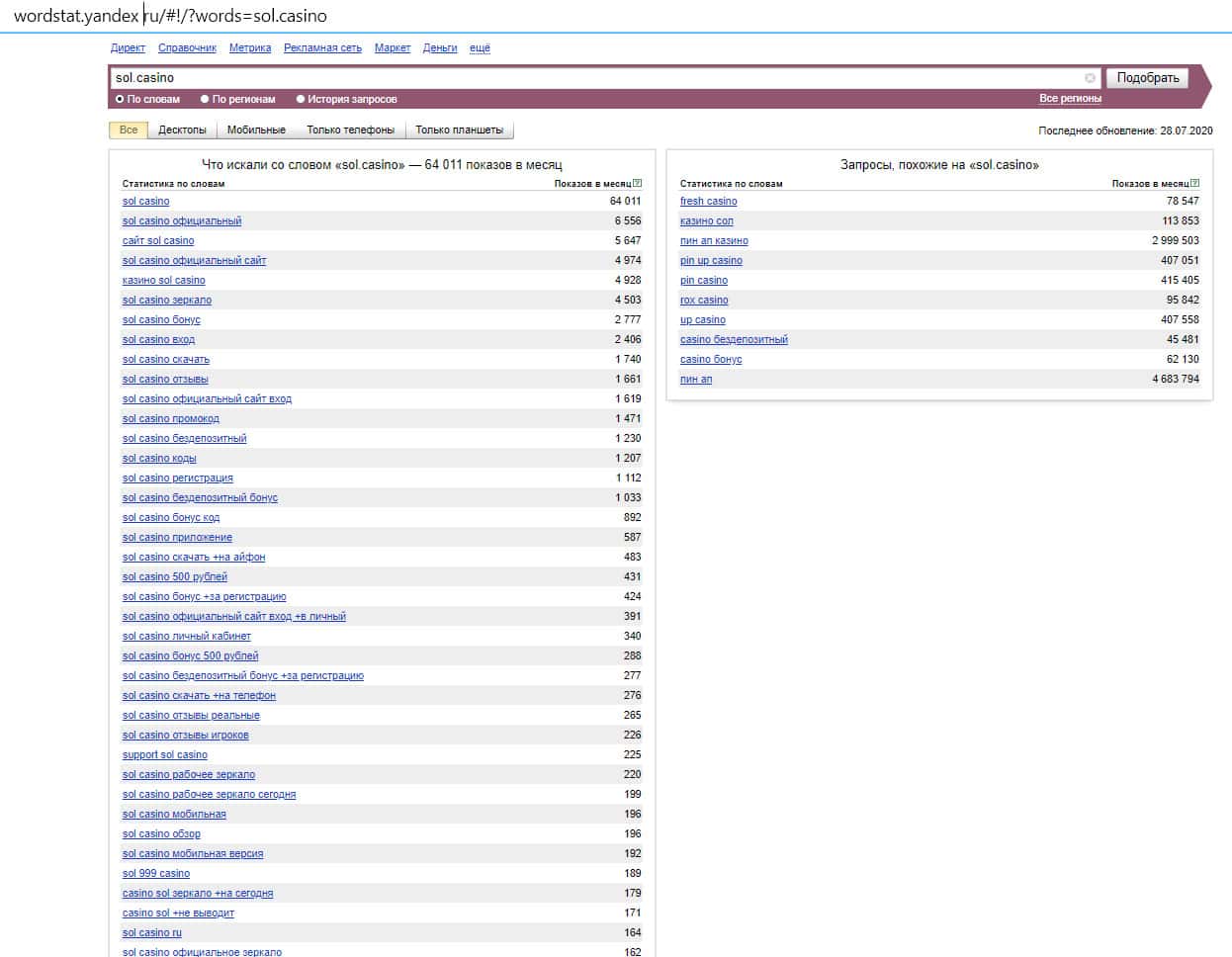
Task: Click the "pin up casino" similar query
Action: pyautogui.click(x=711, y=260)
